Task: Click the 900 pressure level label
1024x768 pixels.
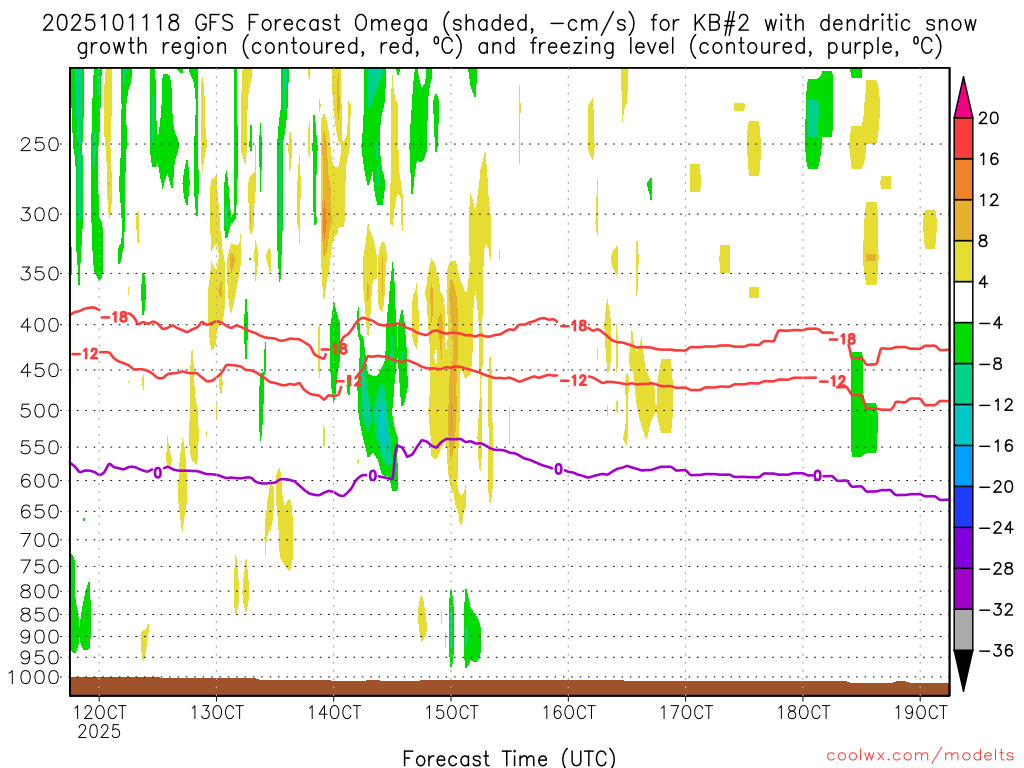Action: click(x=40, y=637)
